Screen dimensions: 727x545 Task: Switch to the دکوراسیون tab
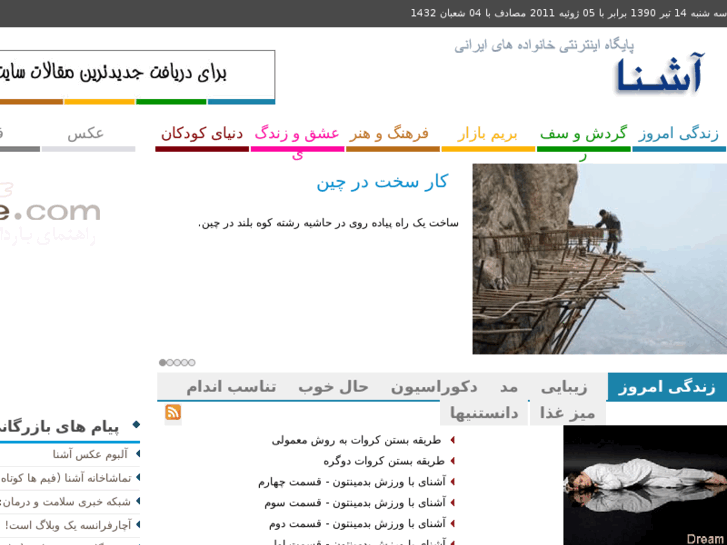434,387
